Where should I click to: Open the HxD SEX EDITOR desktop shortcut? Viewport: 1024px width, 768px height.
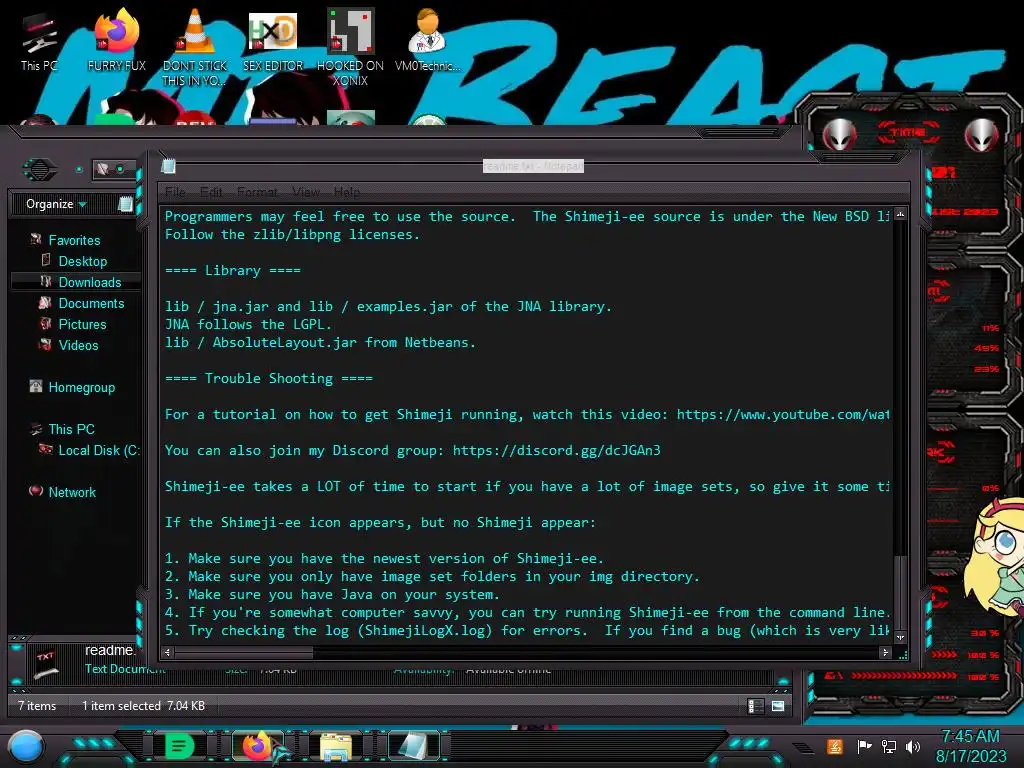click(273, 40)
